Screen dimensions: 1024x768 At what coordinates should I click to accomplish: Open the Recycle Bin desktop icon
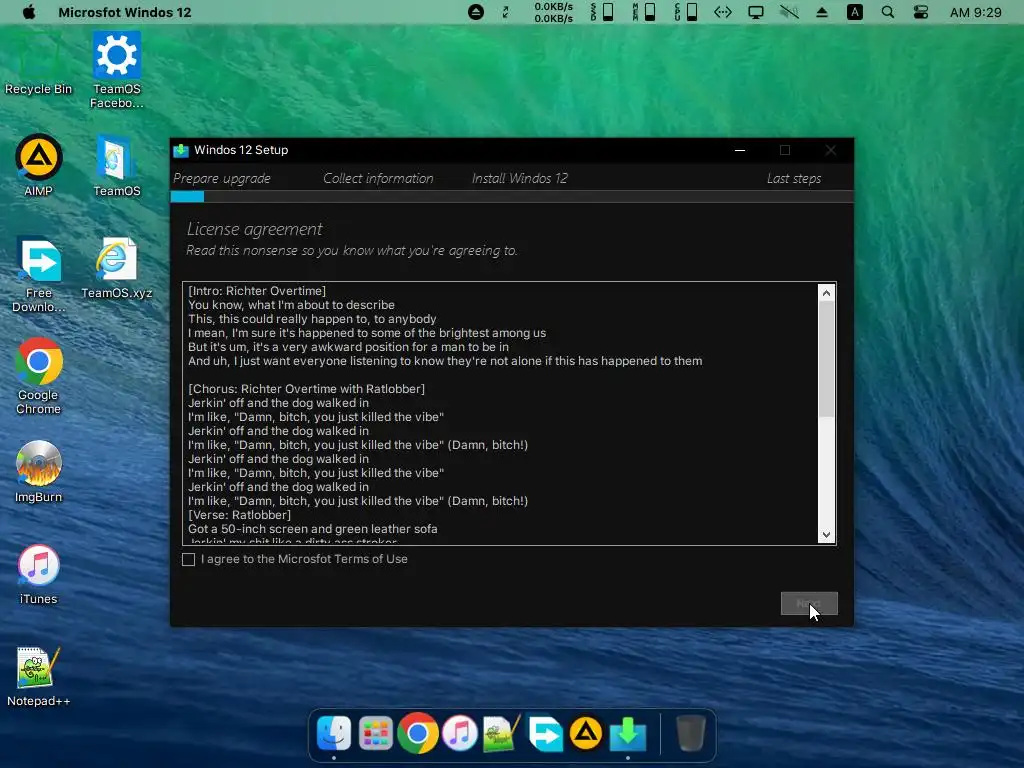coord(38,65)
